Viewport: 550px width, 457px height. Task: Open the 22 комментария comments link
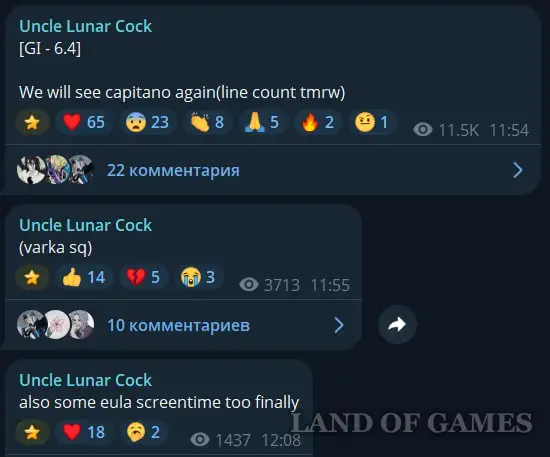pos(173,170)
